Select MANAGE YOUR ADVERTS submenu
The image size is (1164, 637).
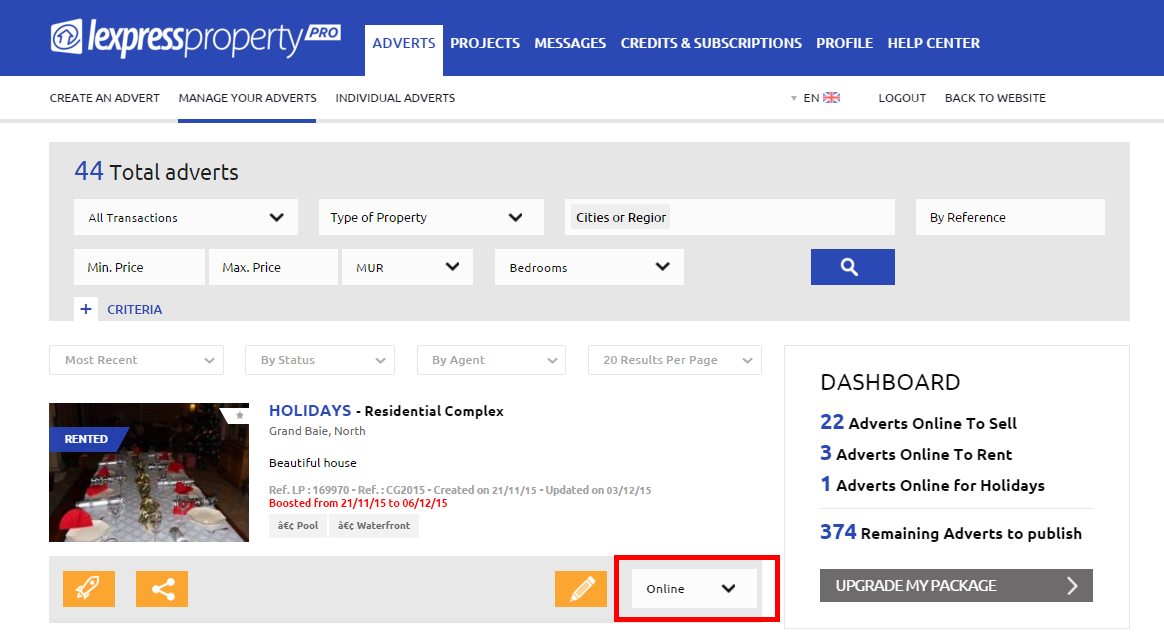click(x=247, y=98)
